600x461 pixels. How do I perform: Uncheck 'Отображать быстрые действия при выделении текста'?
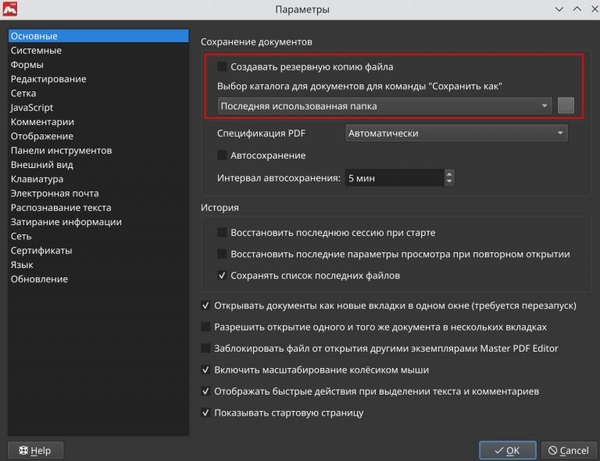205,391
